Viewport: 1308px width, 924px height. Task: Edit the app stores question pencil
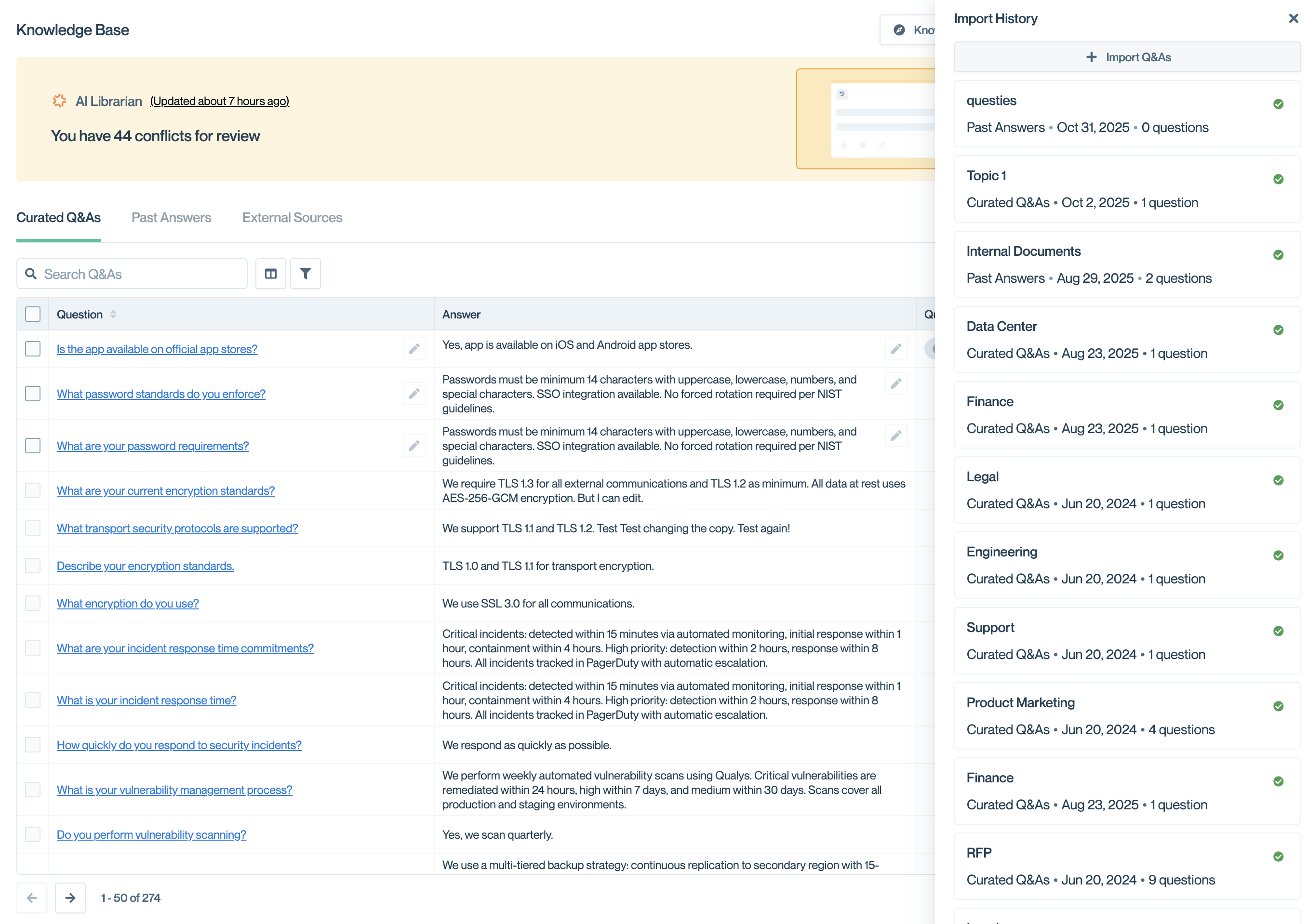coord(414,348)
